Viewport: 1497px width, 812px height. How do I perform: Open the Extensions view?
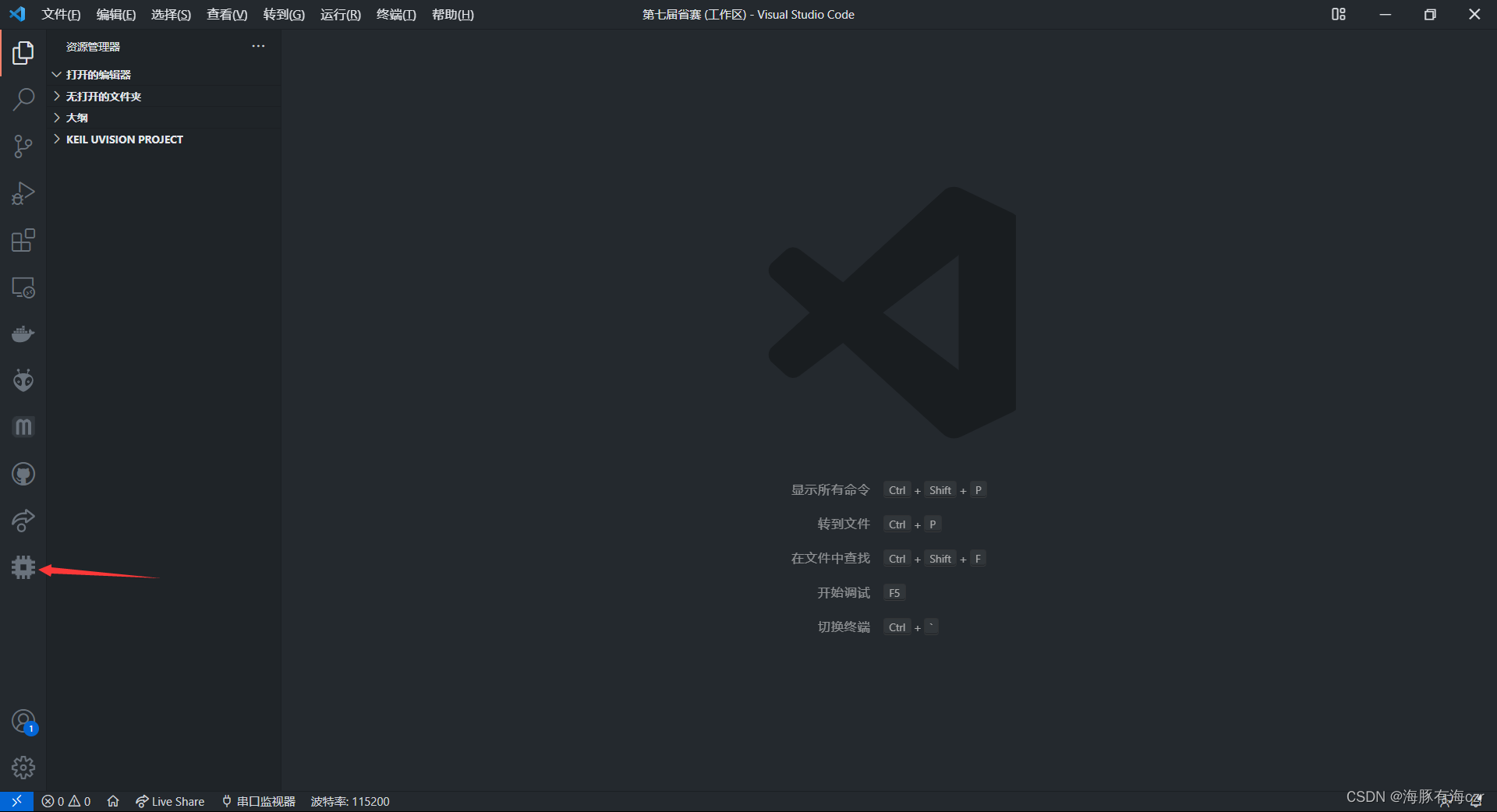23,240
